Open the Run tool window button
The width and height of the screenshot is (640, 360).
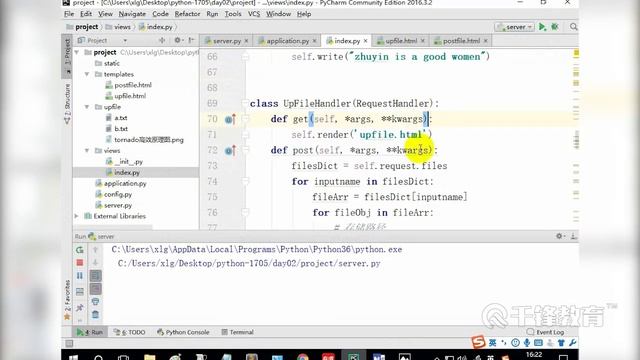click(91, 332)
